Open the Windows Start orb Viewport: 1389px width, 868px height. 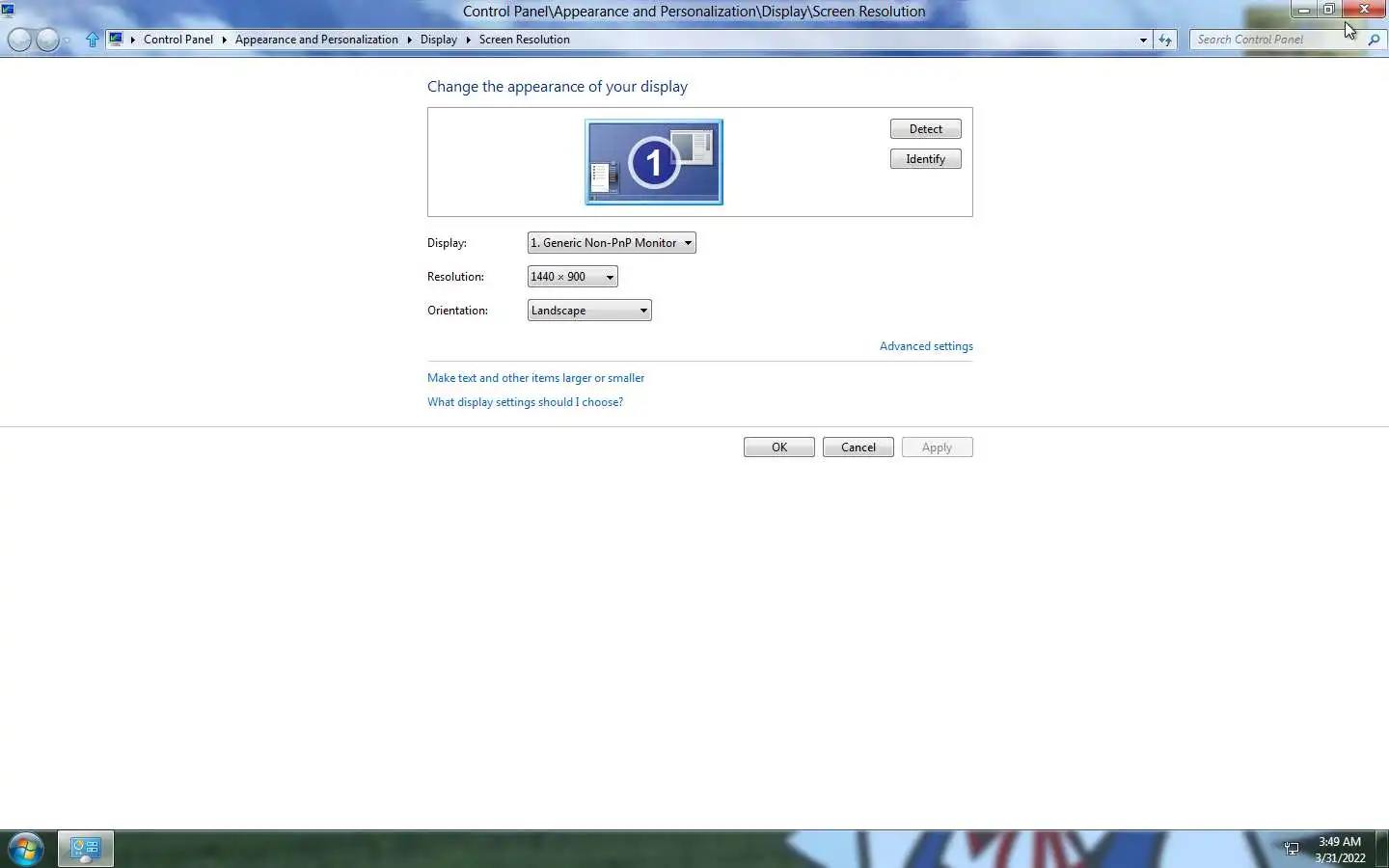click(x=25, y=850)
